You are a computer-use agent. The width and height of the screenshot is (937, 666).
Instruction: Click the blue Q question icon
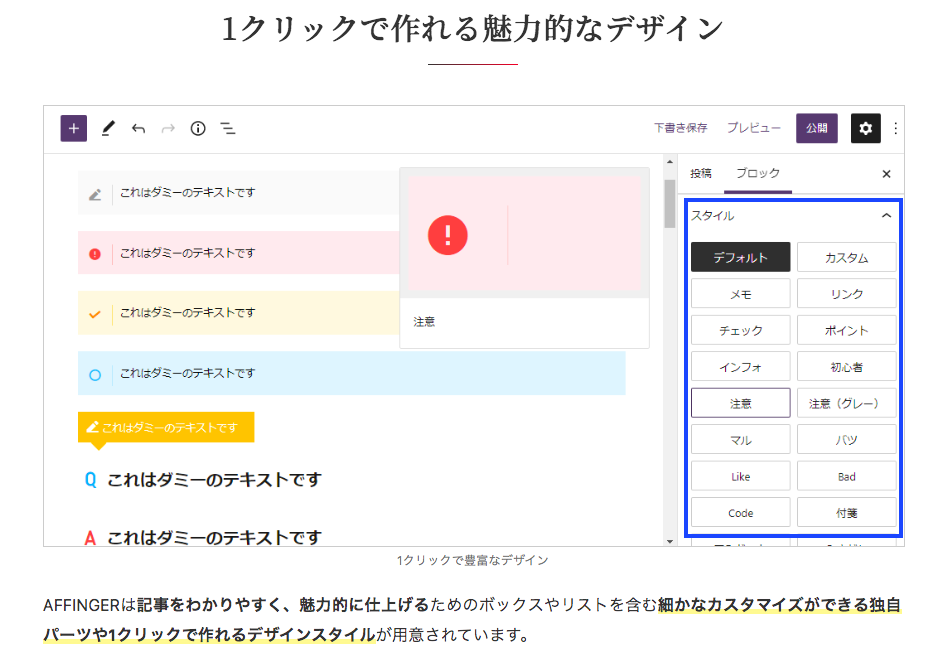click(x=90, y=480)
